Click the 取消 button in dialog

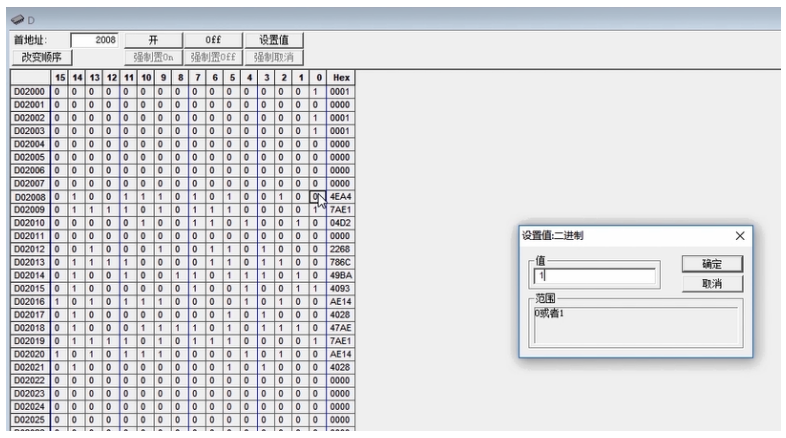(x=711, y=284)
